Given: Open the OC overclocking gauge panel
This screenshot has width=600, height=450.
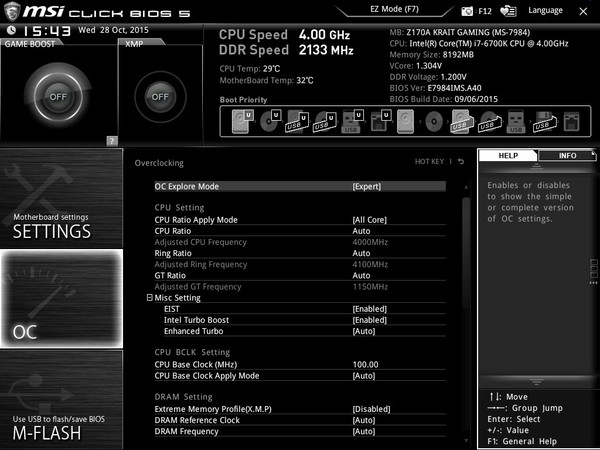Looking at the screenshot, I should [x=62, y=298].
